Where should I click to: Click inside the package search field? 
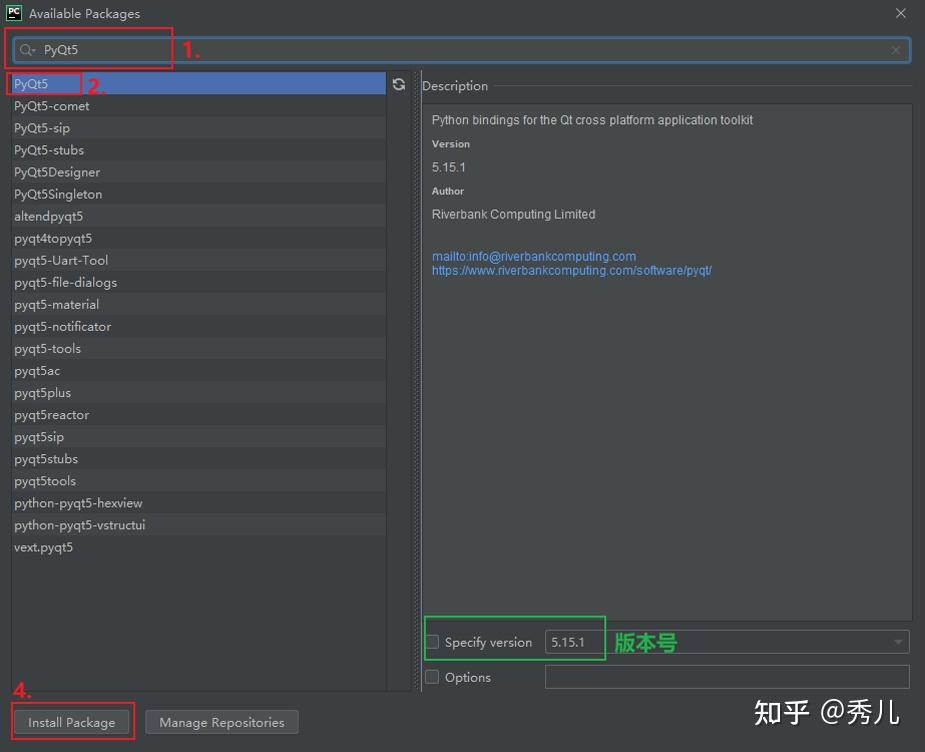click(x=100, y=48)
